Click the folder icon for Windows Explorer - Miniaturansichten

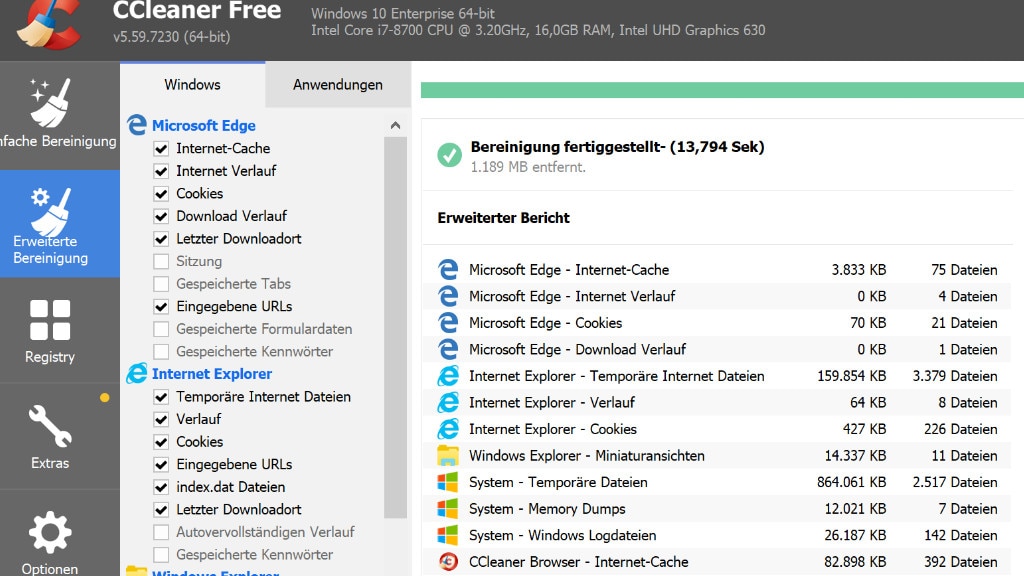(449, 455)
